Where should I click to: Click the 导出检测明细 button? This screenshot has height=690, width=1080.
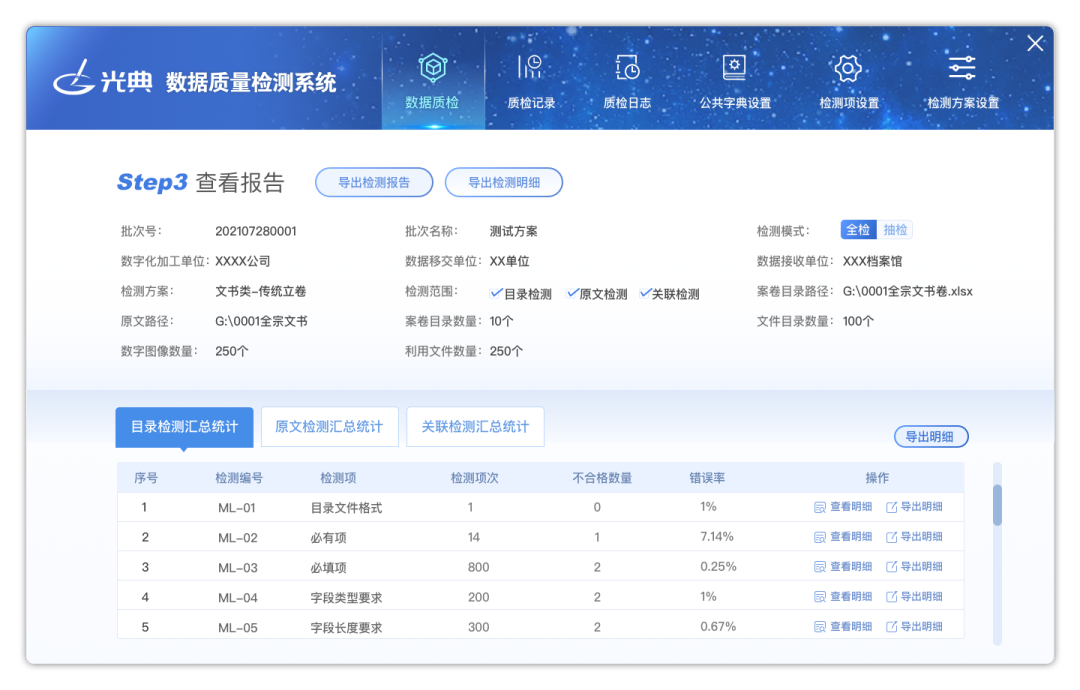point(504,183)
